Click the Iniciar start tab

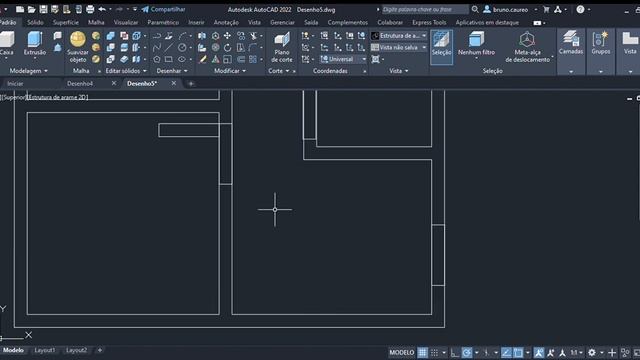(x=15, y=83)
